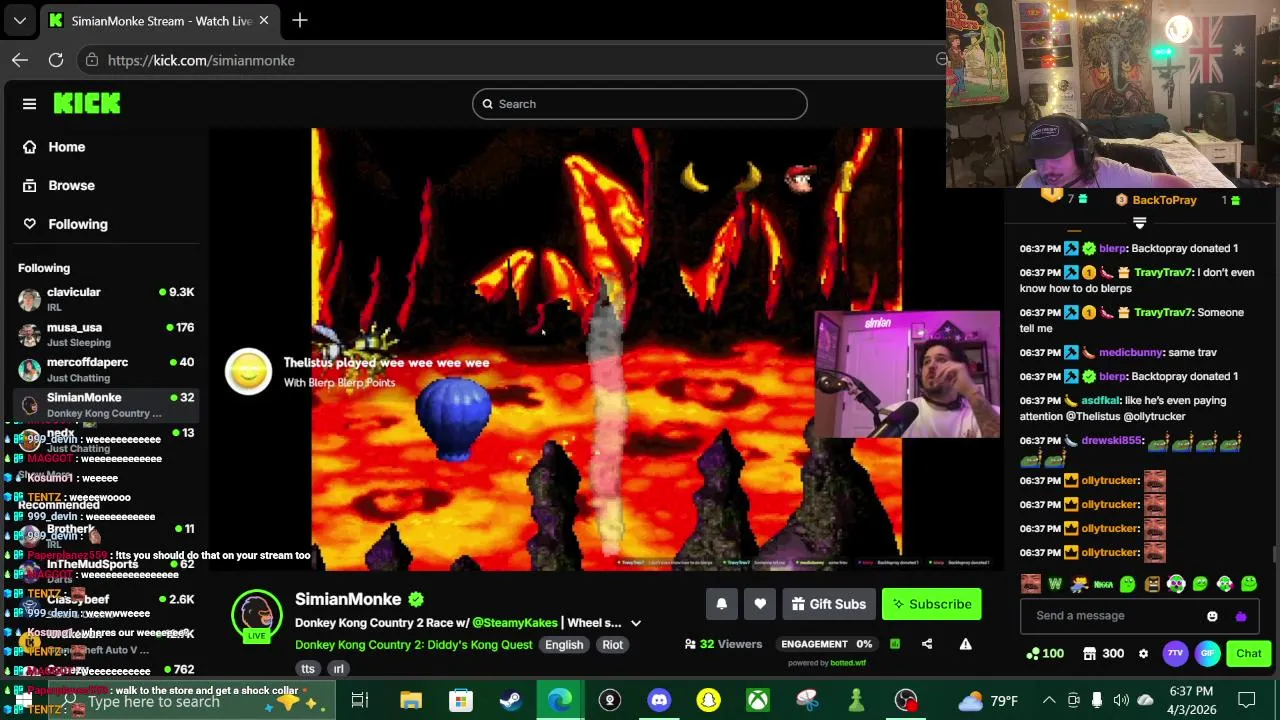This screenshot has width=1280, height=720.
Task: Open Donkey Kong Country 2 category link
Action: (x=414, y=645)
